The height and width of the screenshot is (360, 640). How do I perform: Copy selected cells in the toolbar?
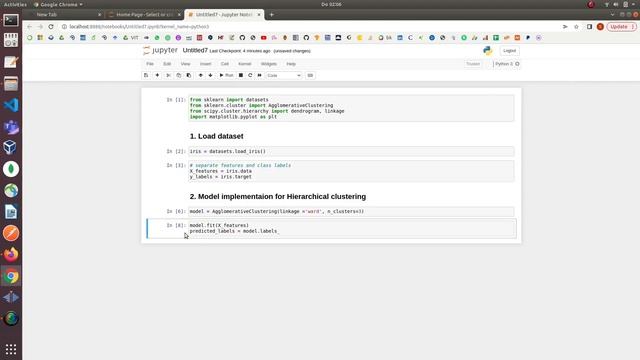(178, 76)
